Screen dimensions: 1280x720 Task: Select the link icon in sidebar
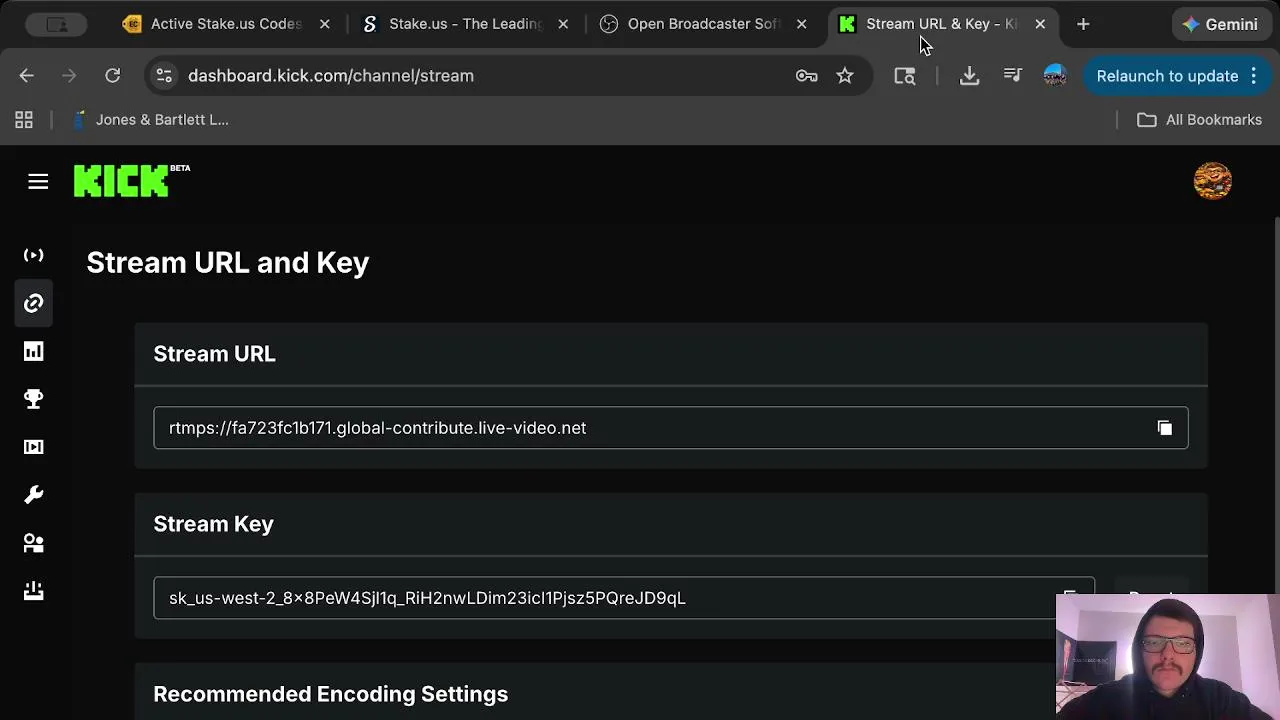click(34, 303)
